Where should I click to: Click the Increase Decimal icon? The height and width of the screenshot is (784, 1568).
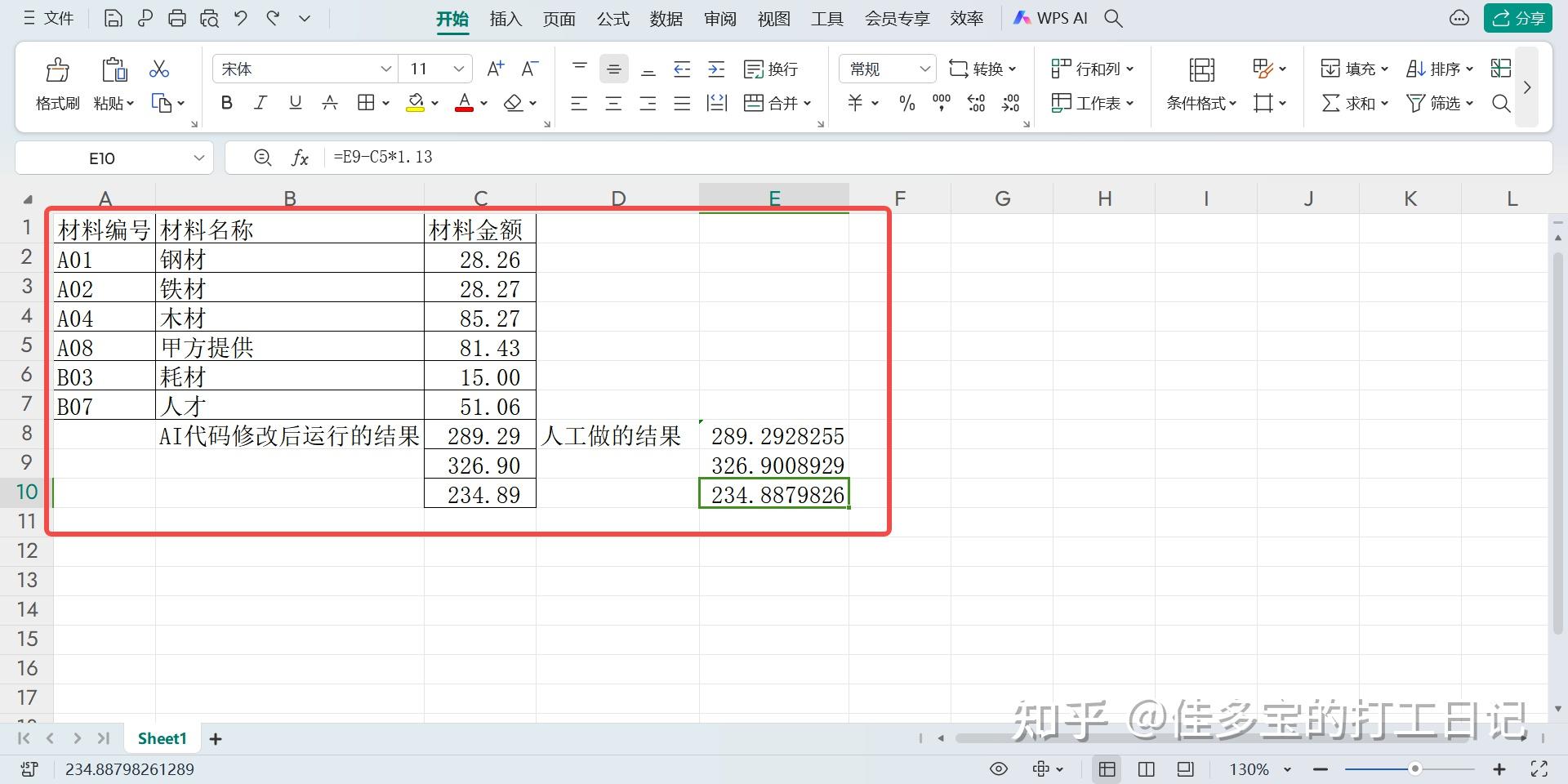click(976, 103)
